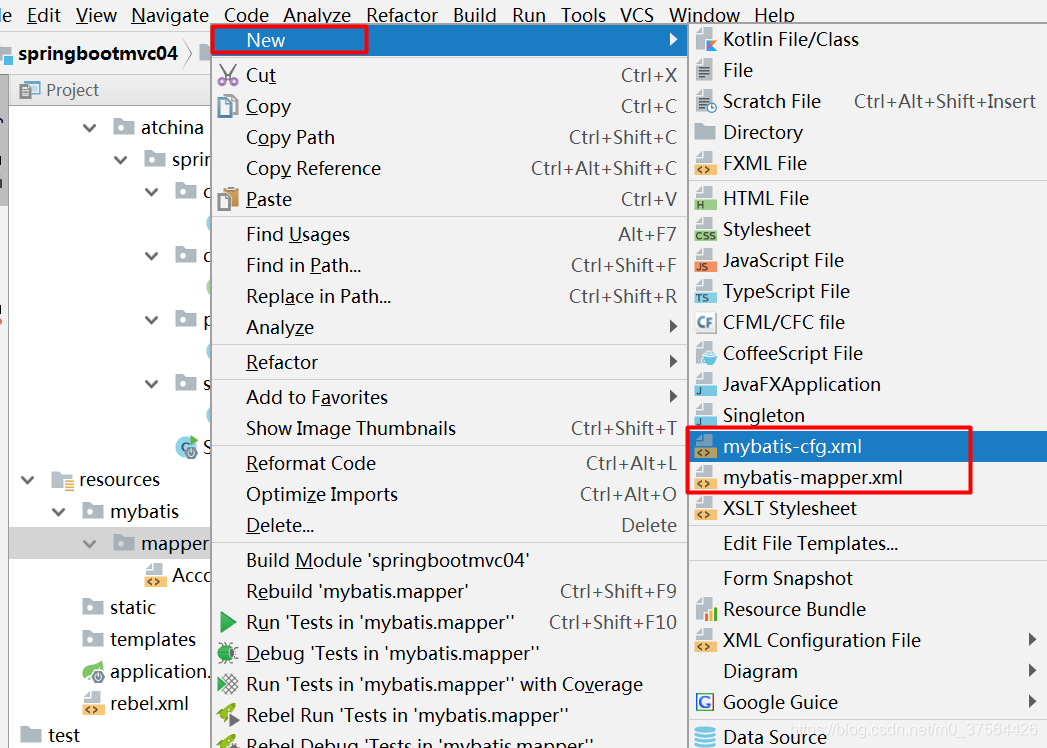This screenshot has height=748, width=1047.
Task: Select the Google Guice option
Action: click(x=779, y=702)
